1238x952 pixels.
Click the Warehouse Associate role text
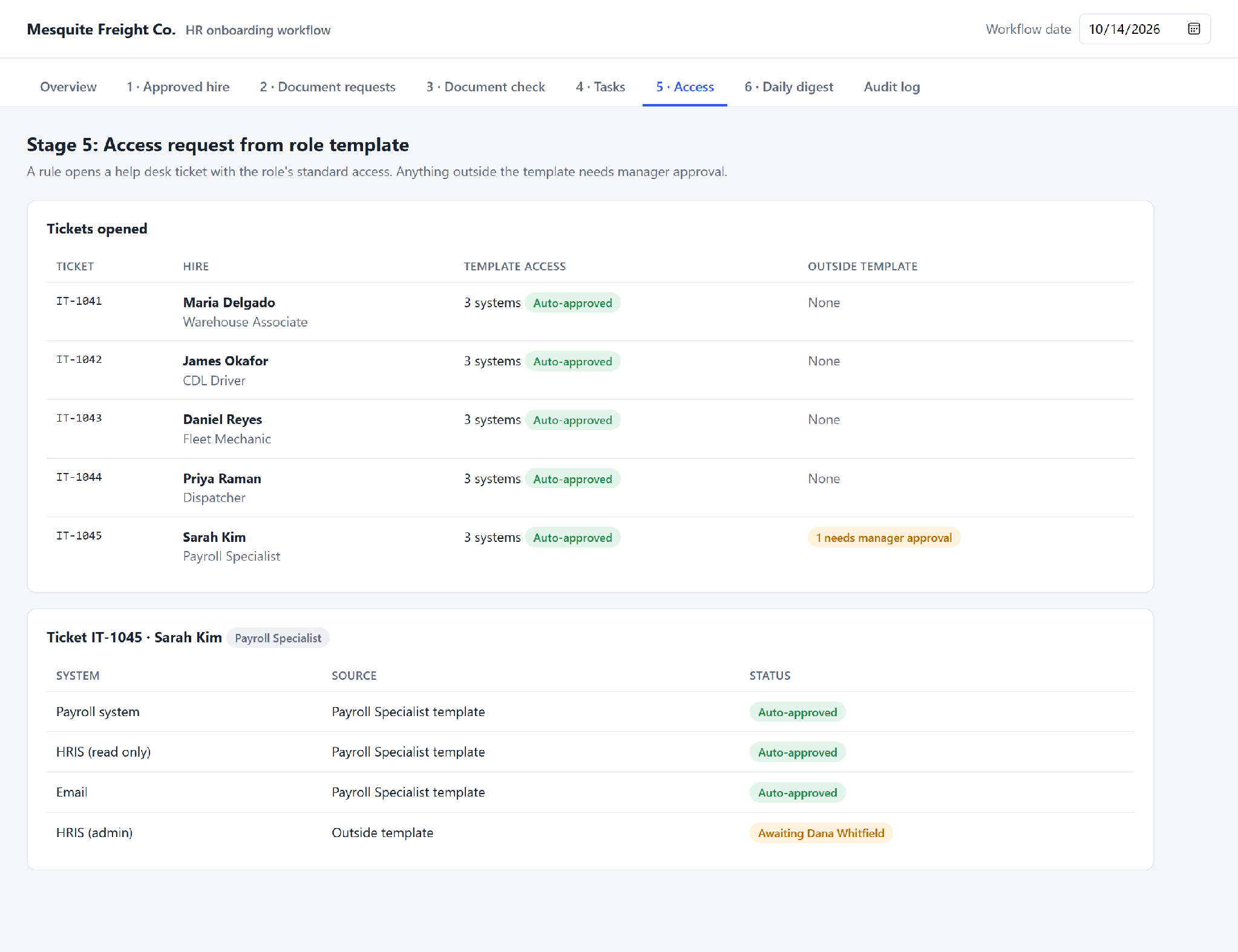tap(245, 322)
